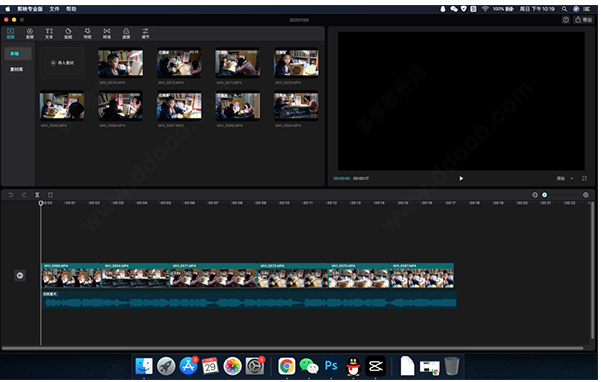The image size is (601, 382).
Task: Click the help icon beside Export
Action: 566,20
